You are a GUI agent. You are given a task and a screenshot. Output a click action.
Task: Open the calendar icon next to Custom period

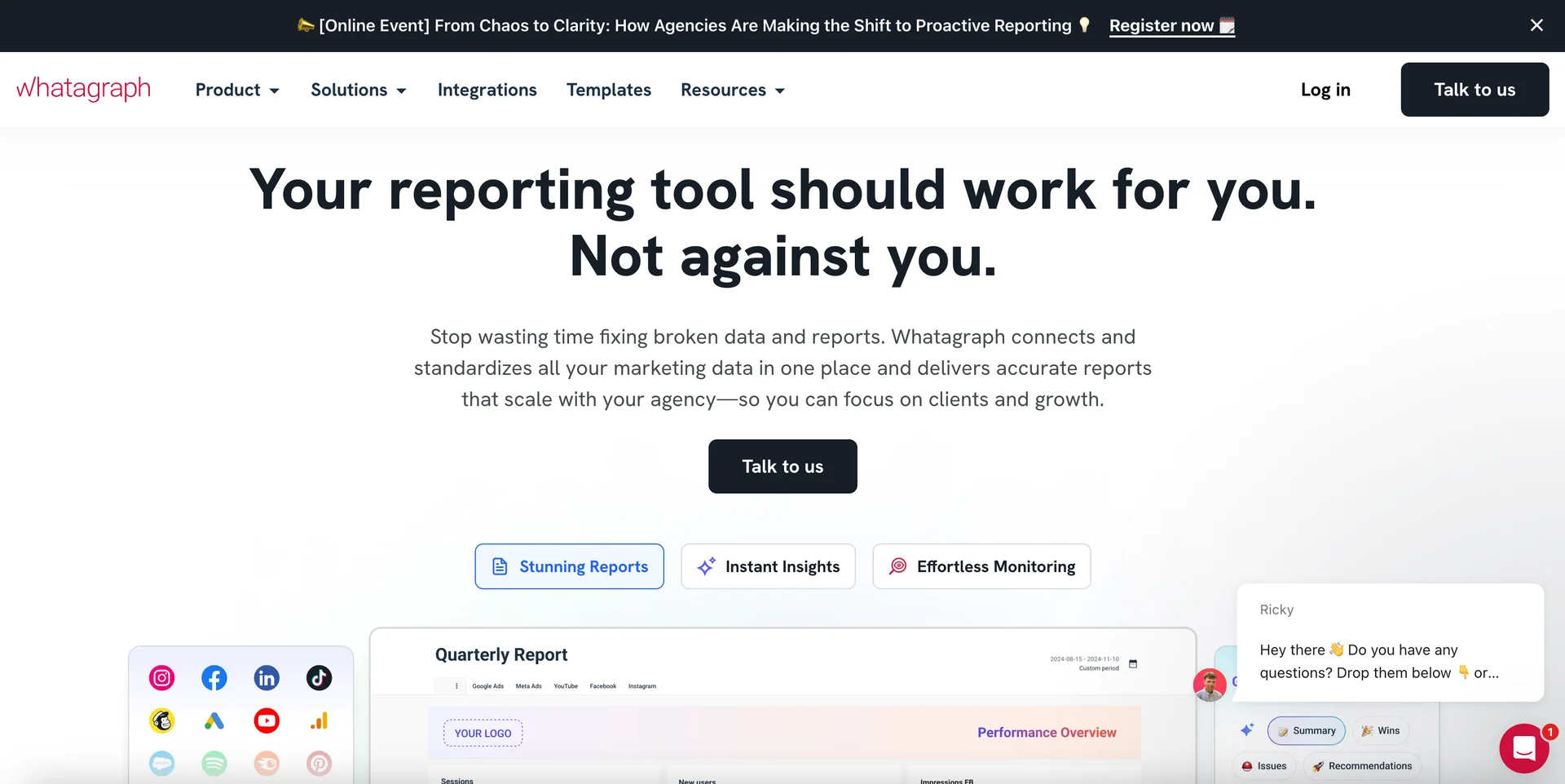click(1133, 664)
